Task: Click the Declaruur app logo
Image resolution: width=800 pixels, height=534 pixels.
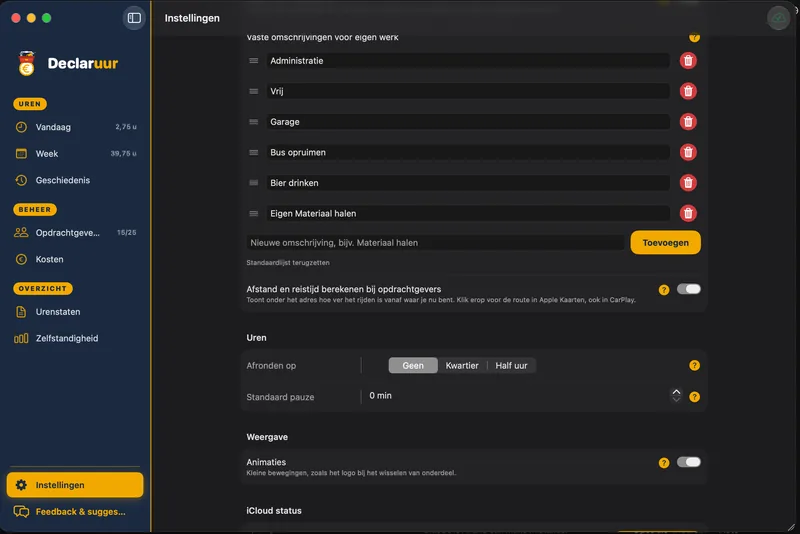Action: tap(27, 64)
